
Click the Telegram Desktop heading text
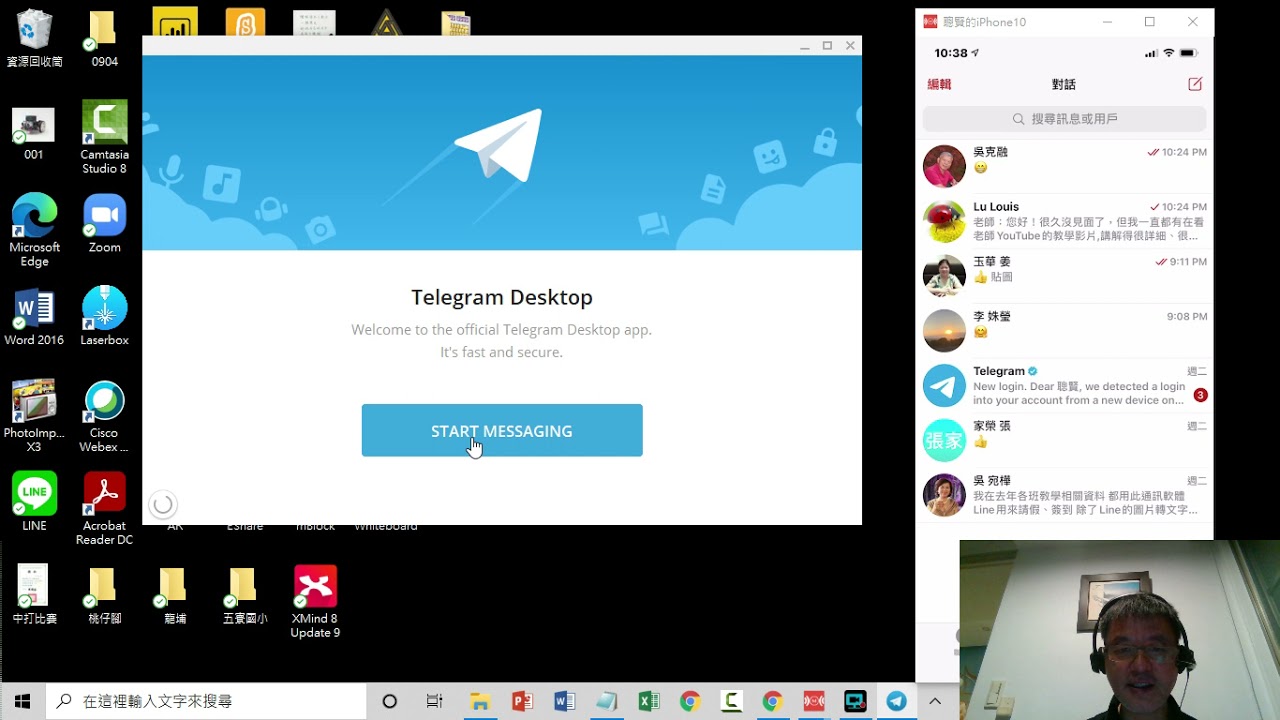pos(502,297)
